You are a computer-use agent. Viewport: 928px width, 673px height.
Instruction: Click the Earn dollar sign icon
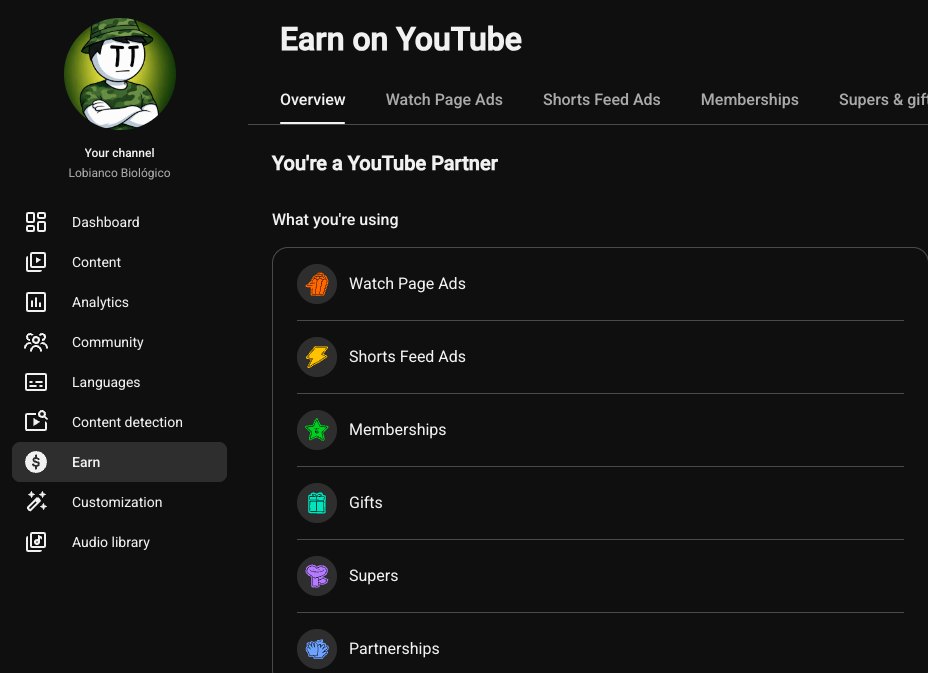36,462
